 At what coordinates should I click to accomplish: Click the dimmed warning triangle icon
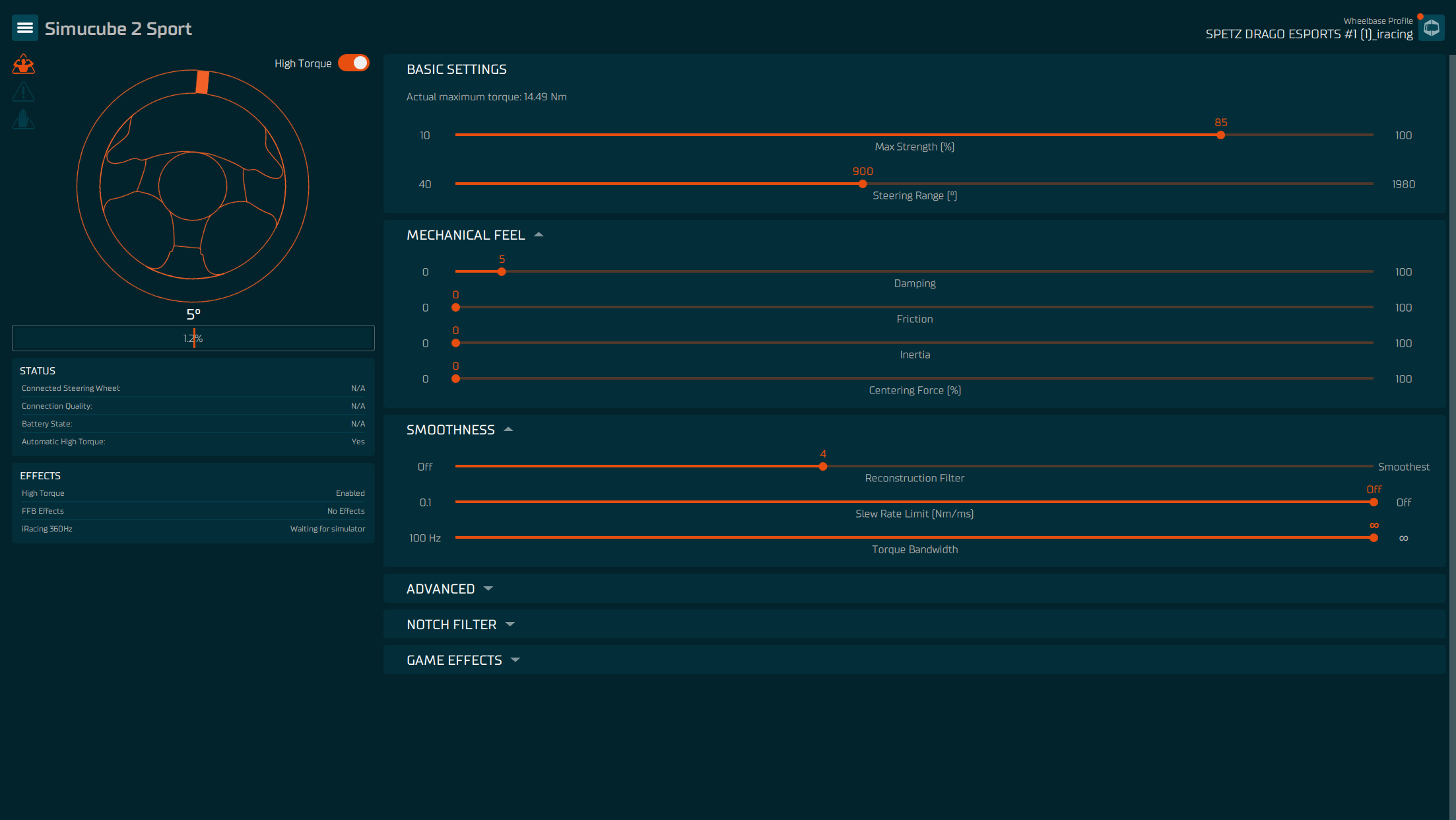click(24, 92)
